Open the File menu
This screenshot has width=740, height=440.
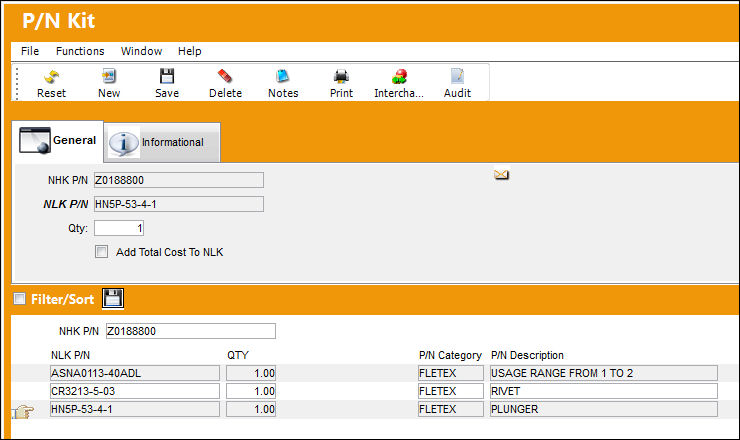(x=30, y=51)
